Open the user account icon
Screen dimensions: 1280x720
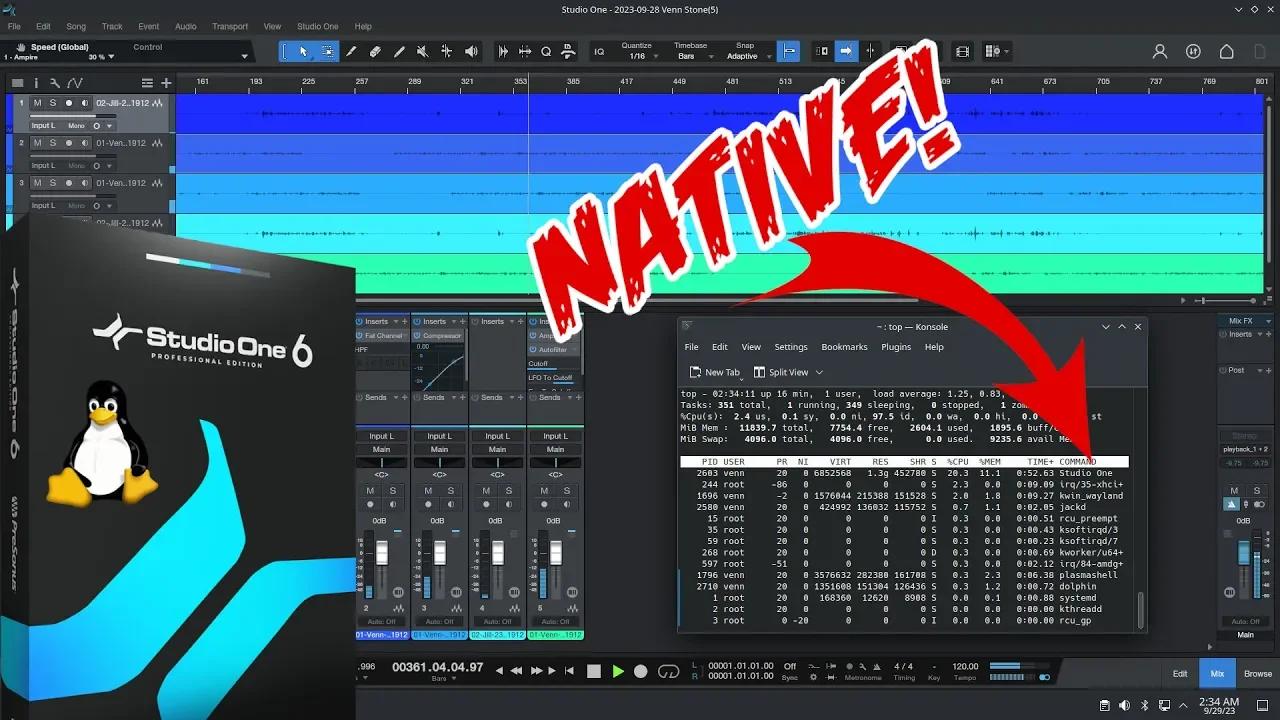click(x=1160, y=52)
